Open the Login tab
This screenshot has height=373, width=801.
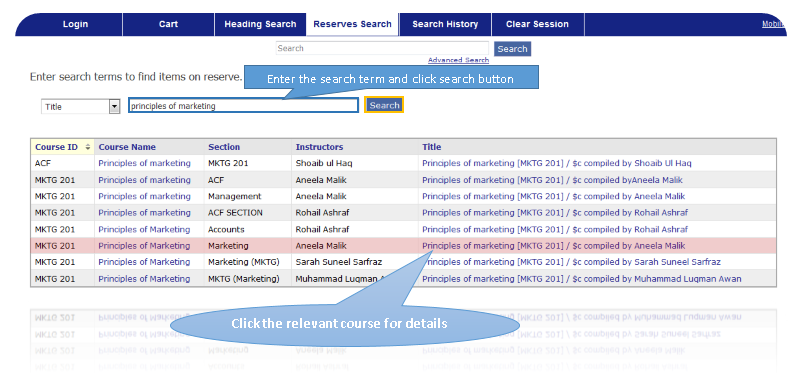click(x=75, y=24)
